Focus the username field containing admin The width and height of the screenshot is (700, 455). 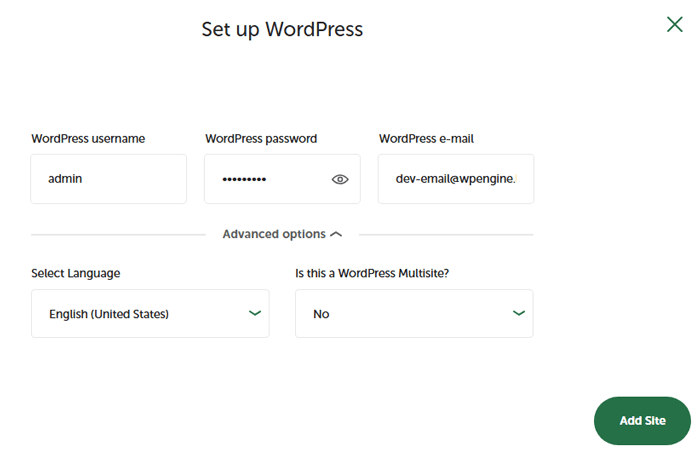pyautogui.click(x=108, y=179)
